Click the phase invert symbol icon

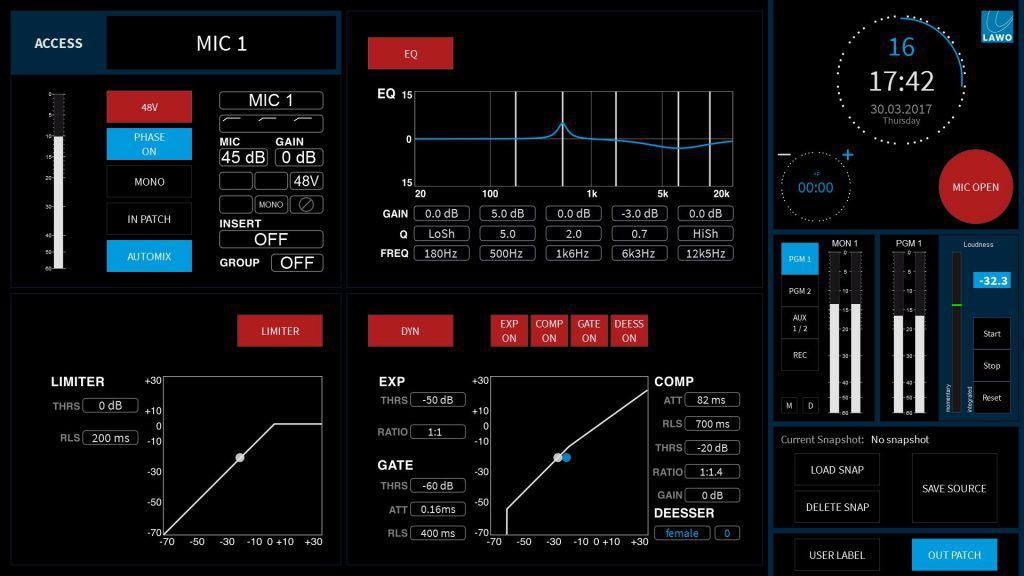306,204
